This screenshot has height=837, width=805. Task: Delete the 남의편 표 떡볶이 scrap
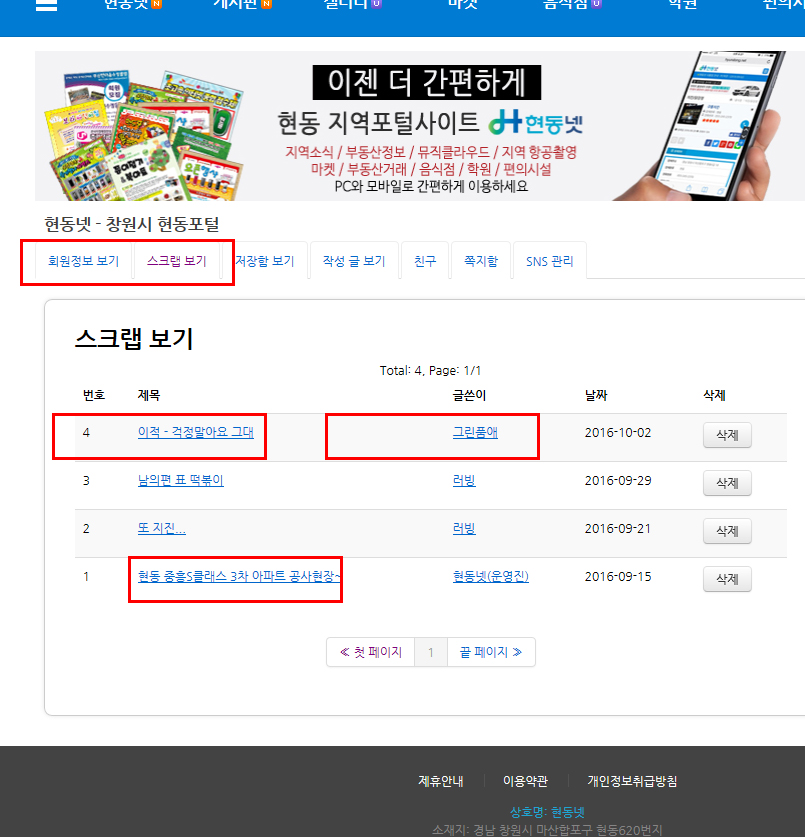(x=727, y=483)
